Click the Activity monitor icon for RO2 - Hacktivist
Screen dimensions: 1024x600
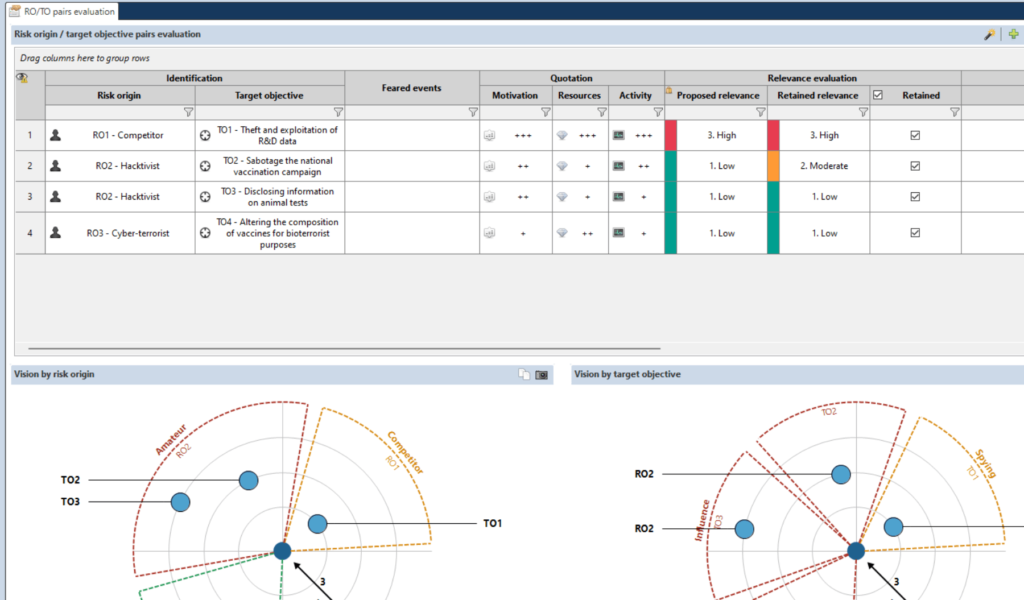[x=617, y=166]
